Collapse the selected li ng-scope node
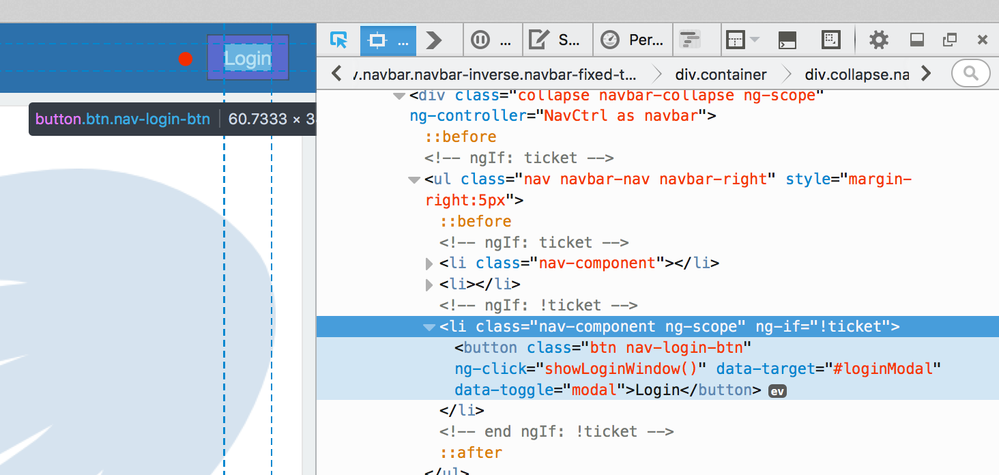 pos(429,327)
